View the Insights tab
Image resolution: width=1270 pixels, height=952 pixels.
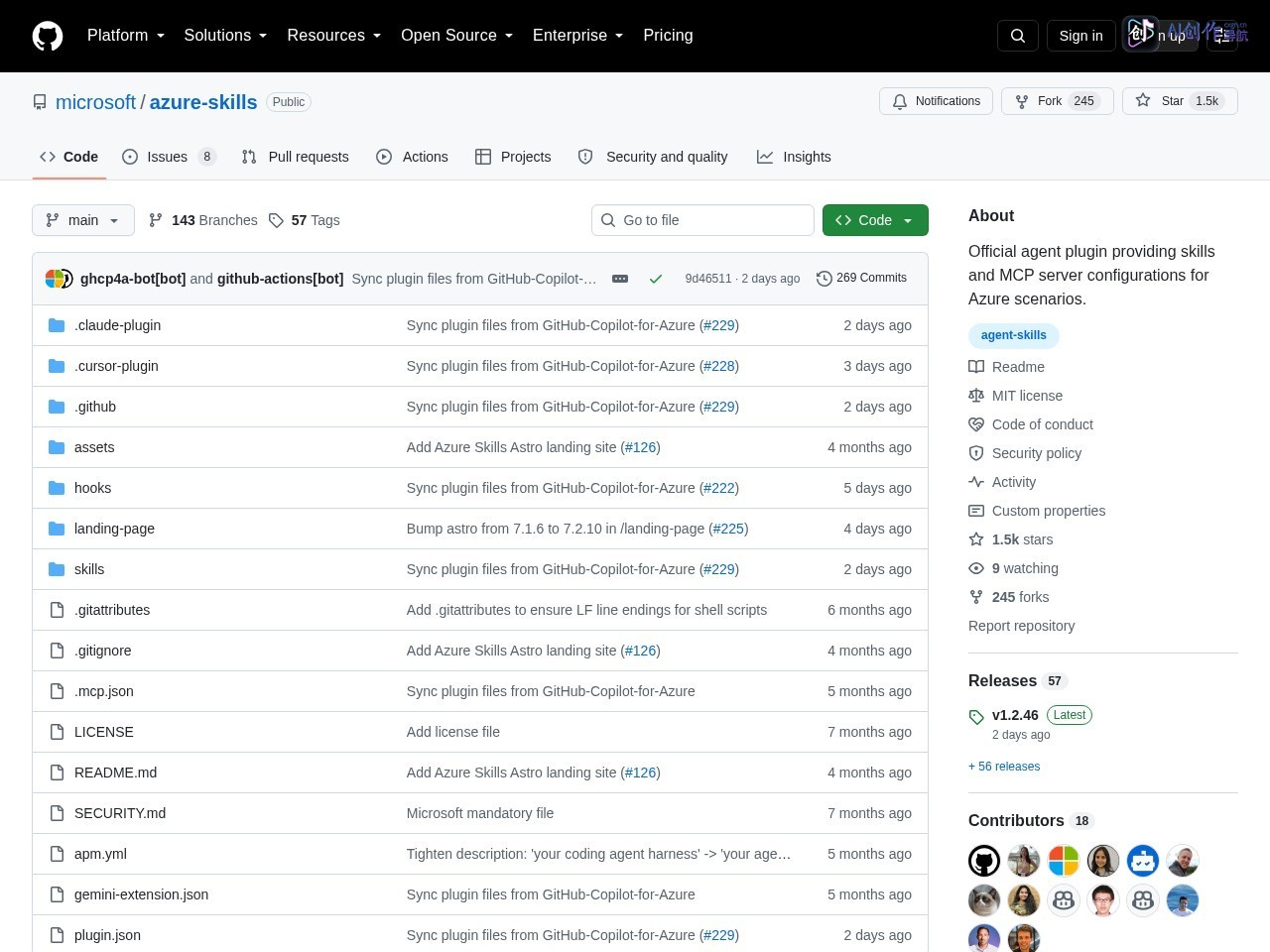coord(794,157)
